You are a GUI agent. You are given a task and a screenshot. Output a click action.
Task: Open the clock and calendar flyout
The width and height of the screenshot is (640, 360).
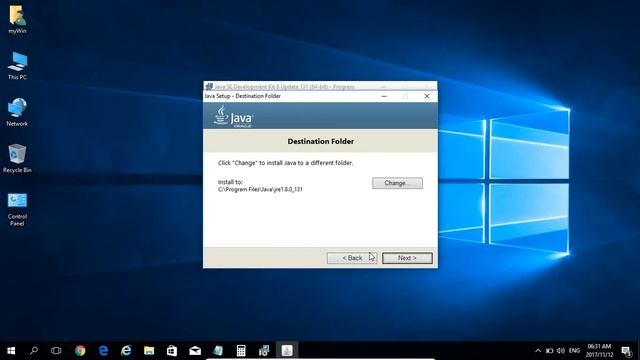(599, 351)
